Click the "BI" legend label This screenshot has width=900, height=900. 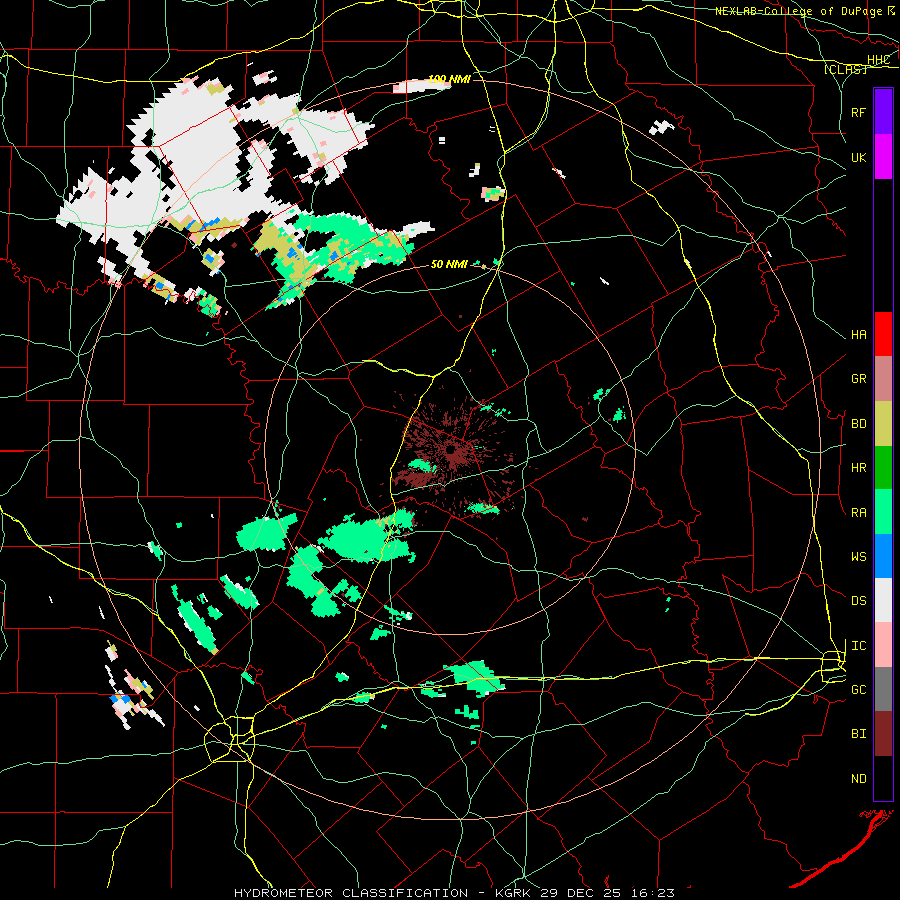(x=858, y=734)
